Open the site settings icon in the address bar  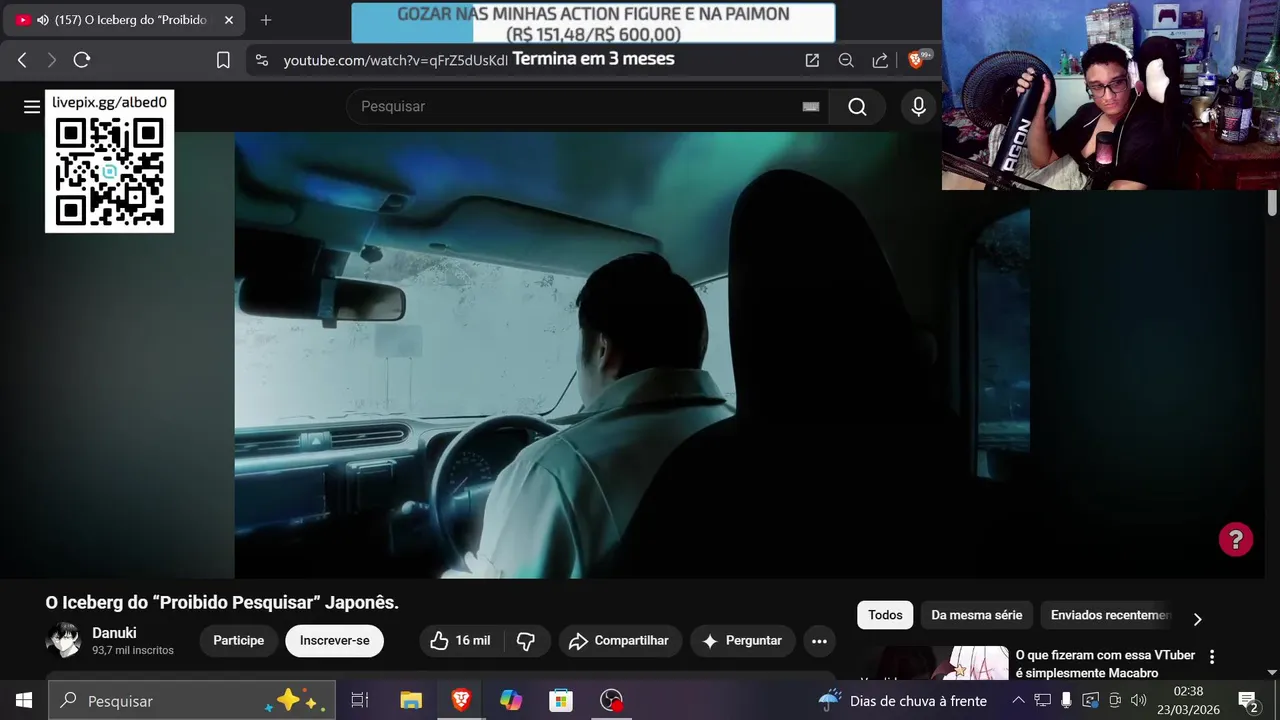coord(262,60)
